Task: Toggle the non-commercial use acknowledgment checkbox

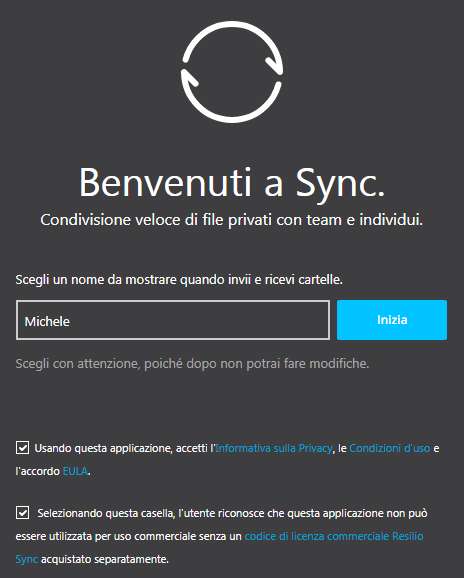Action: click(x=22, y=512)
